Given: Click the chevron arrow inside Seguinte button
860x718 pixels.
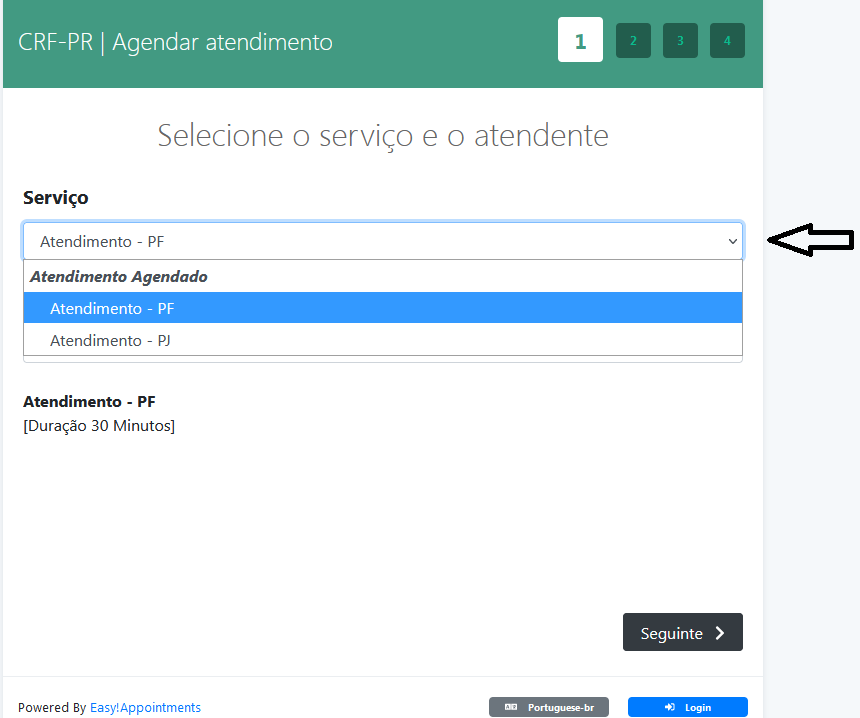Looking at the screenshot, I should [720, 633].
